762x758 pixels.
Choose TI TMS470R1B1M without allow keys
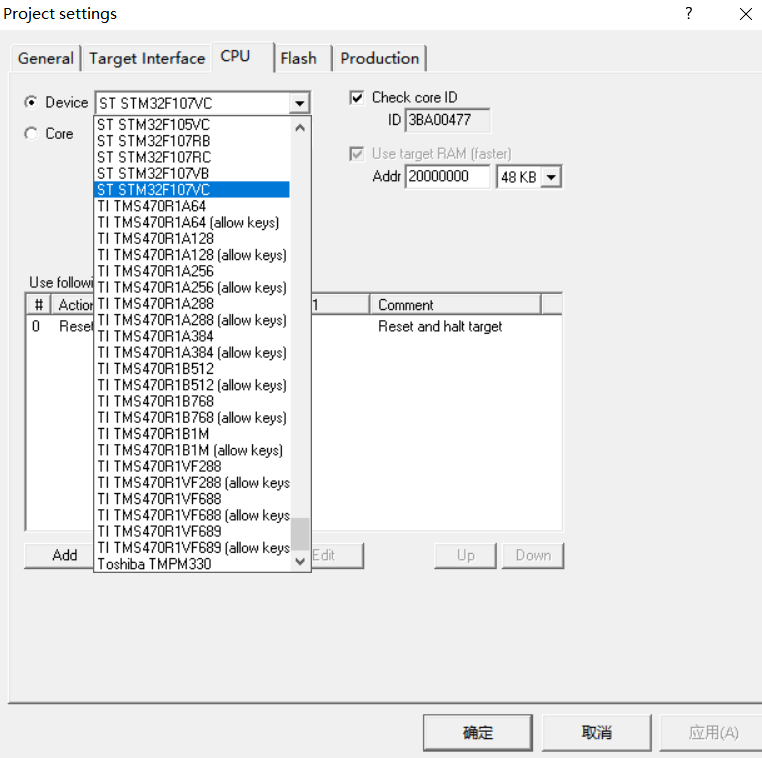[x=192, y=434]
